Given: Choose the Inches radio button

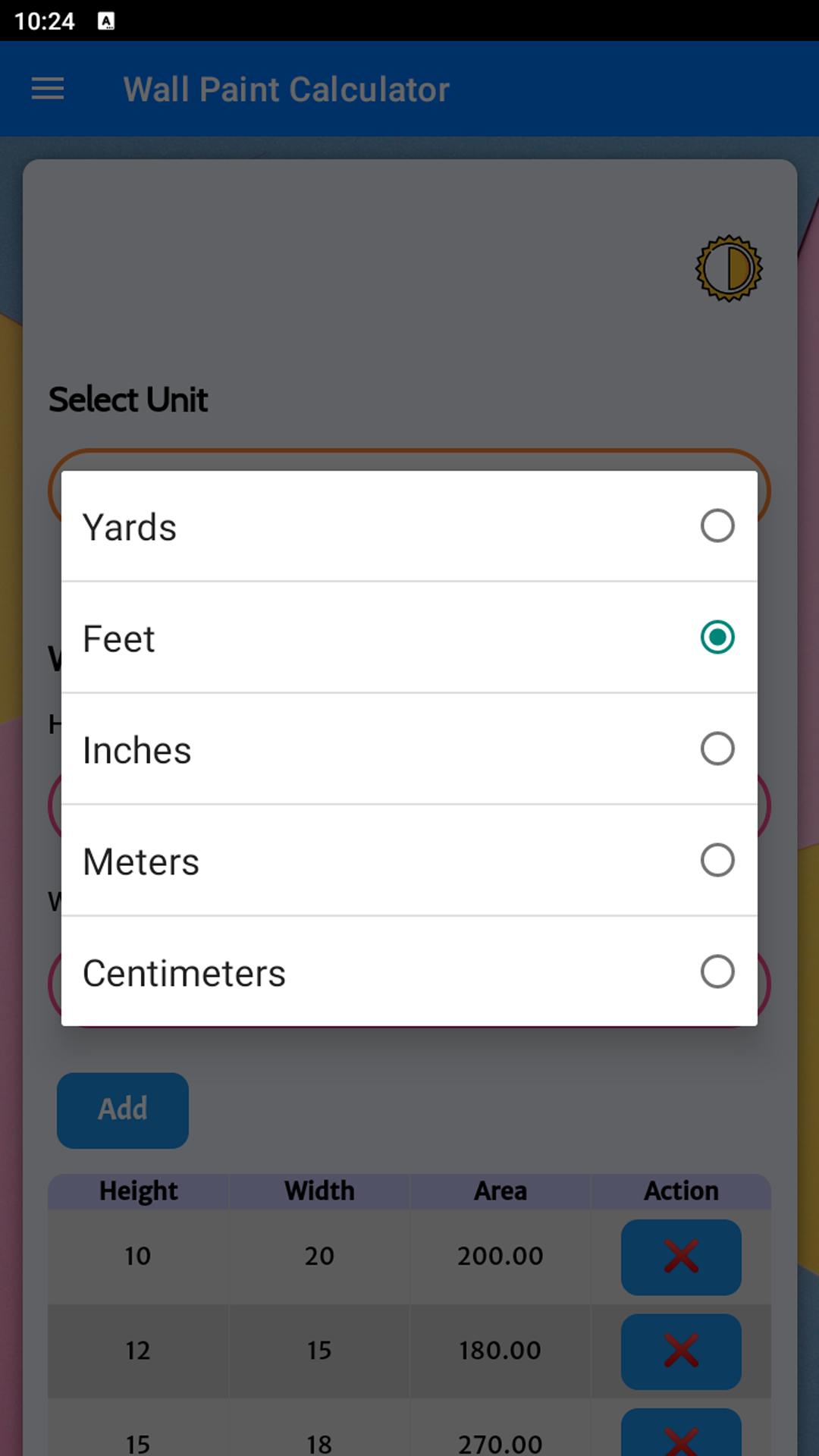Looking at the screenshot, I should click(717, 748).
